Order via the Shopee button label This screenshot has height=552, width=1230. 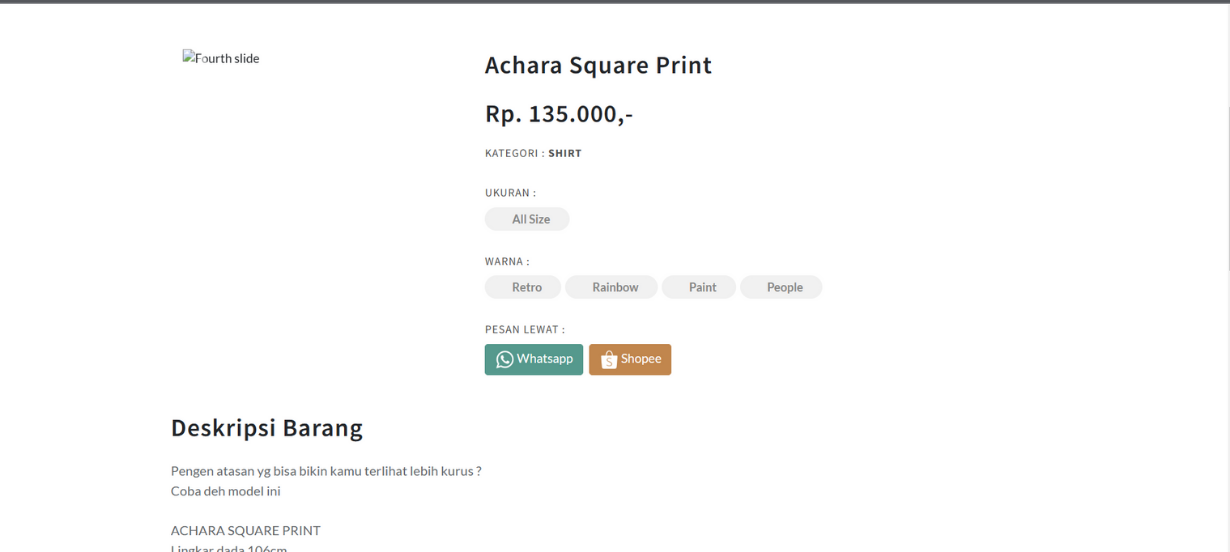(641, 359)
